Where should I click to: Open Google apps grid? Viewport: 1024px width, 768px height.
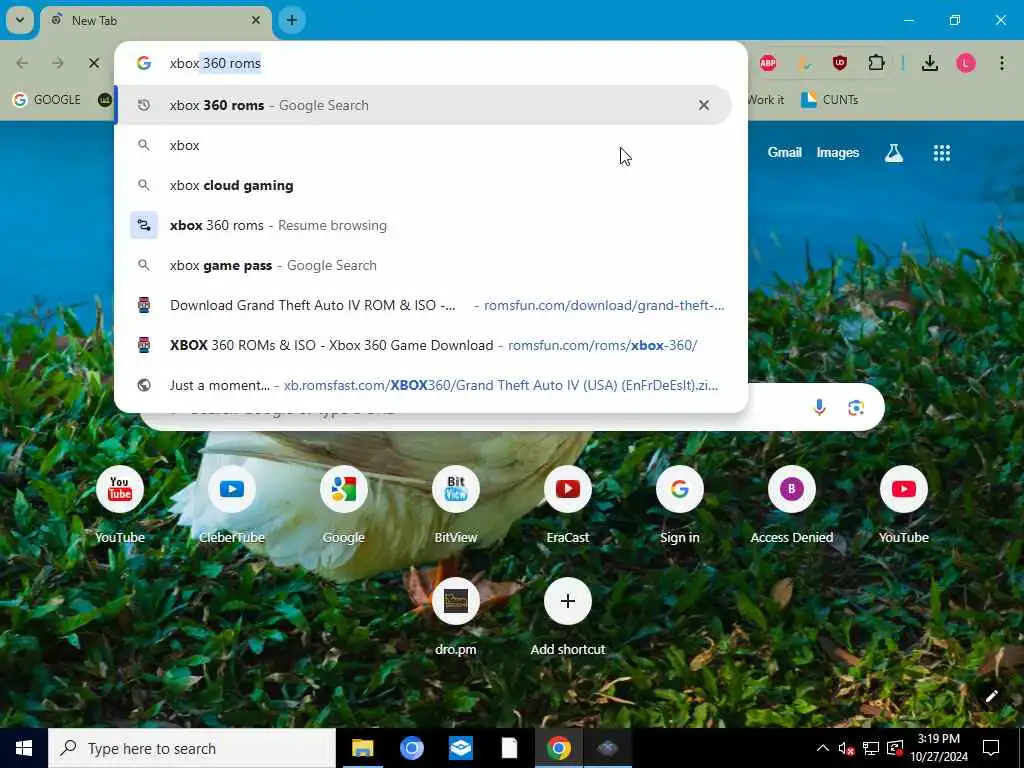pos(942,153)
